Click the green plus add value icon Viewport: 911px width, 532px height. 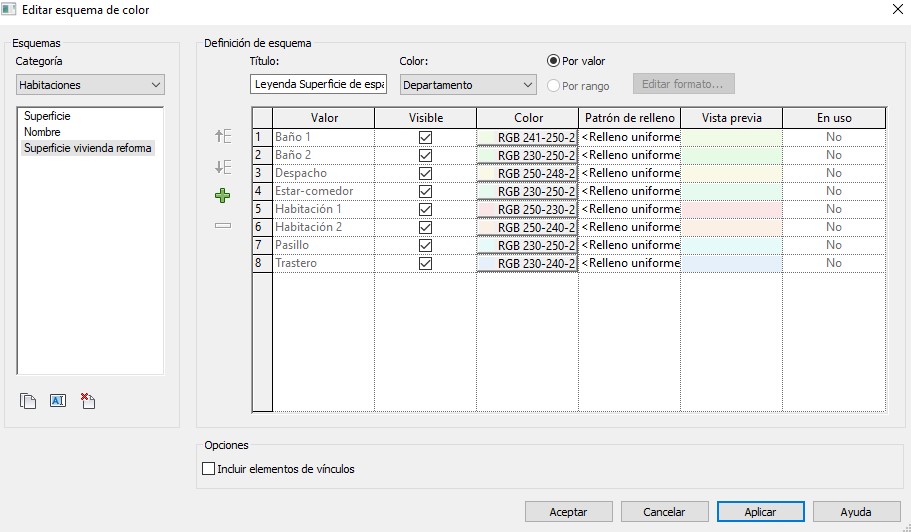coord(223,196)
